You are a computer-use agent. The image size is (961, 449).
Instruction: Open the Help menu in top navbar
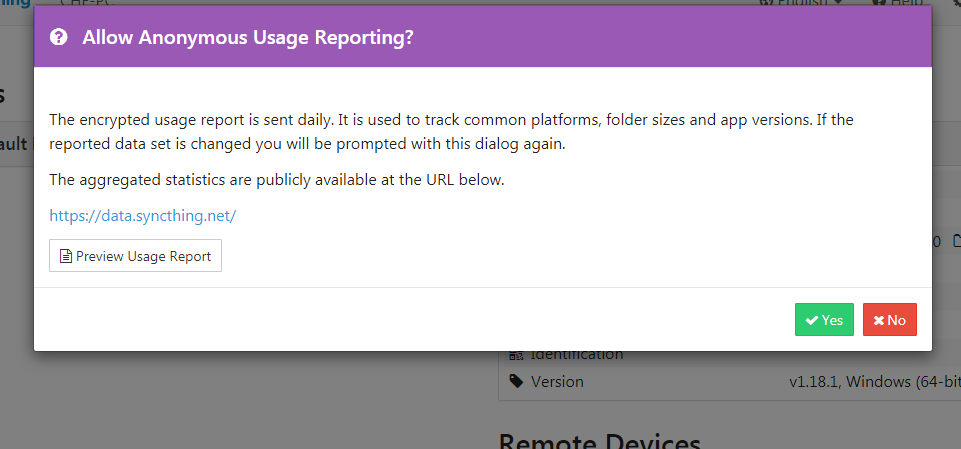(x=897, y=3)
